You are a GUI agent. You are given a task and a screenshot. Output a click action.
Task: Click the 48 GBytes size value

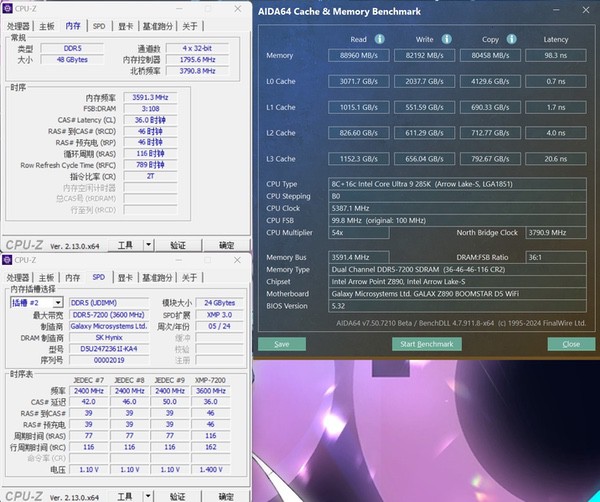(72, 59)
